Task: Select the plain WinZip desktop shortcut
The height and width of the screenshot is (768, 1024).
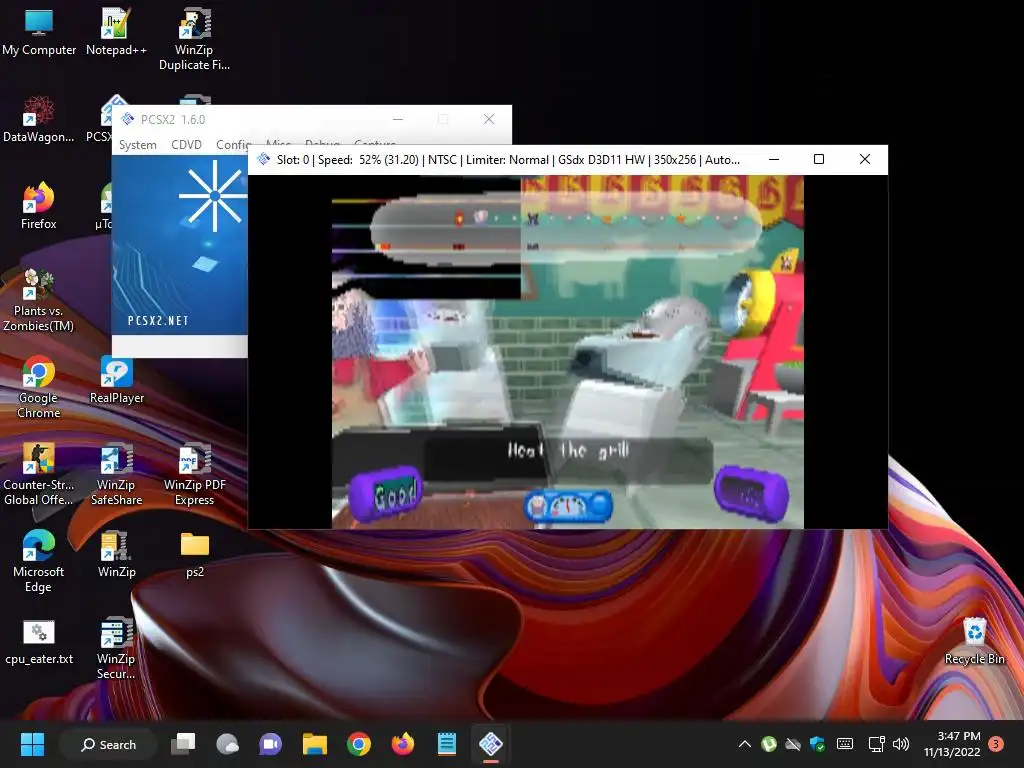Action: pyautogui.click(x=116, y=554)
